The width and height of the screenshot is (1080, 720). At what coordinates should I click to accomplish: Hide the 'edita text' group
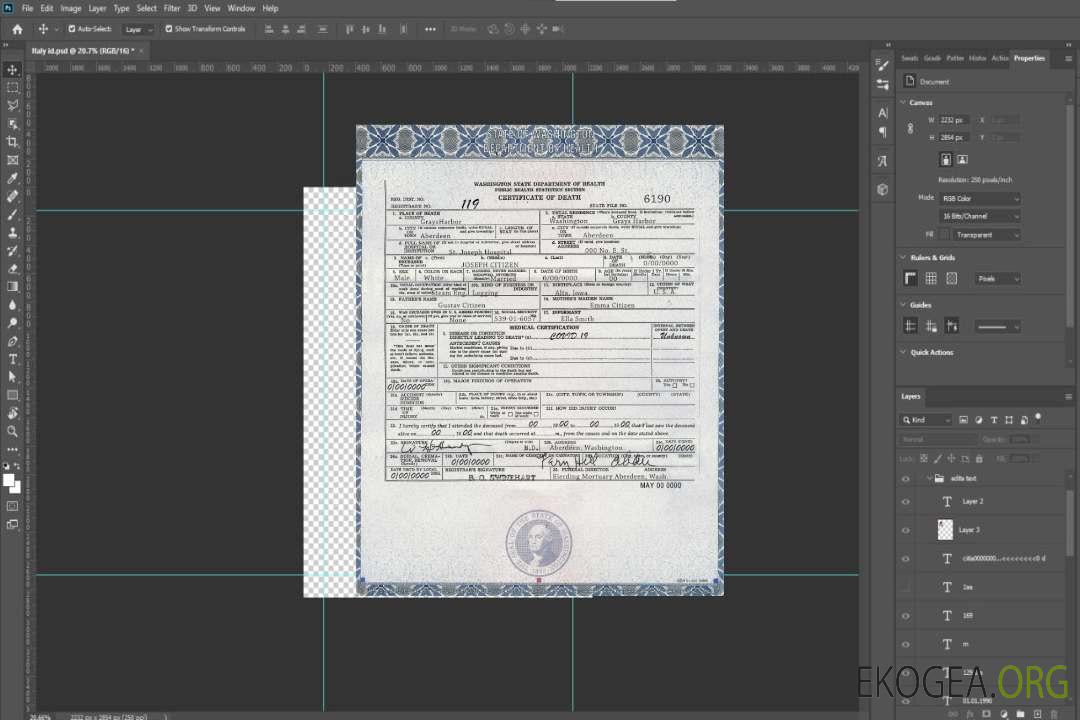[x=906, y=479]
